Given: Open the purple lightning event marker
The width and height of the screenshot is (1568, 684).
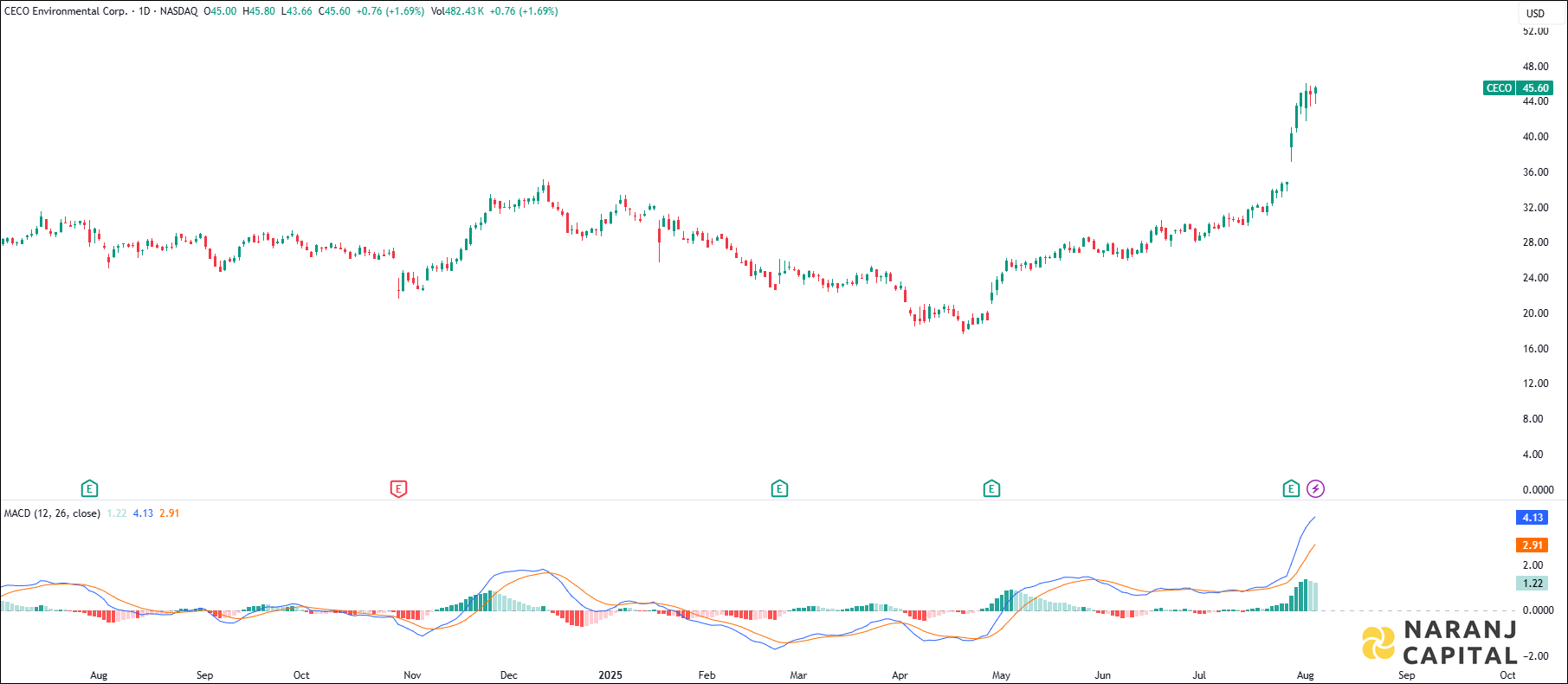Looking at the screenshot, I should click(x=1315, y=489).
